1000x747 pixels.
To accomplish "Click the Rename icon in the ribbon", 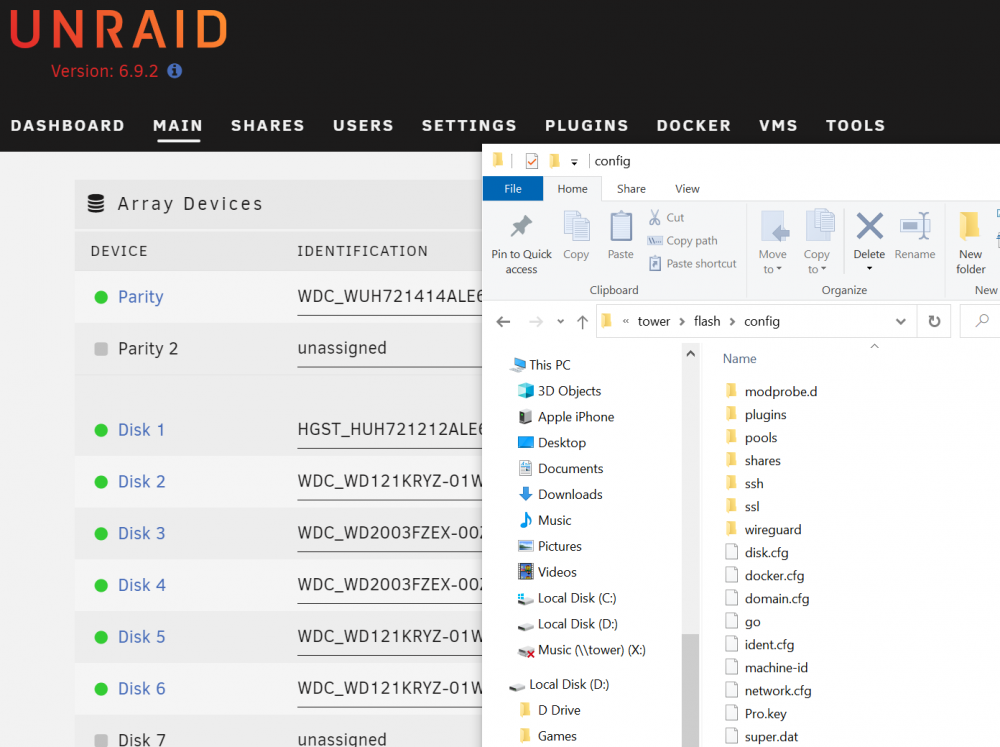I will (x=915, y=226).
